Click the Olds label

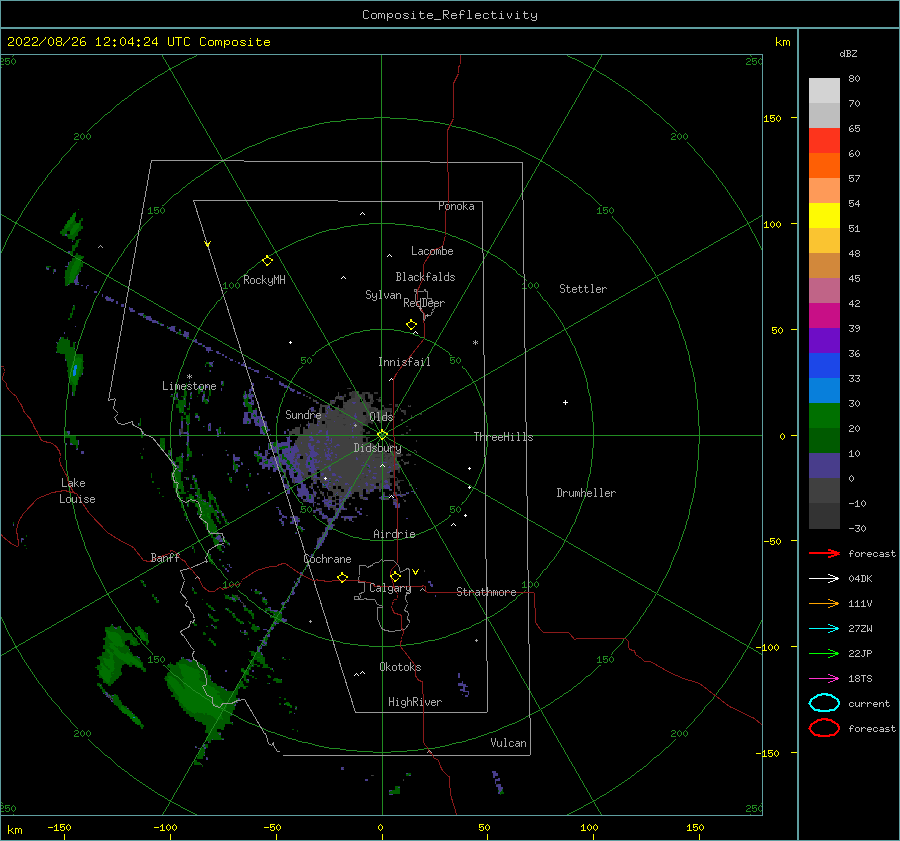point(381,417)
